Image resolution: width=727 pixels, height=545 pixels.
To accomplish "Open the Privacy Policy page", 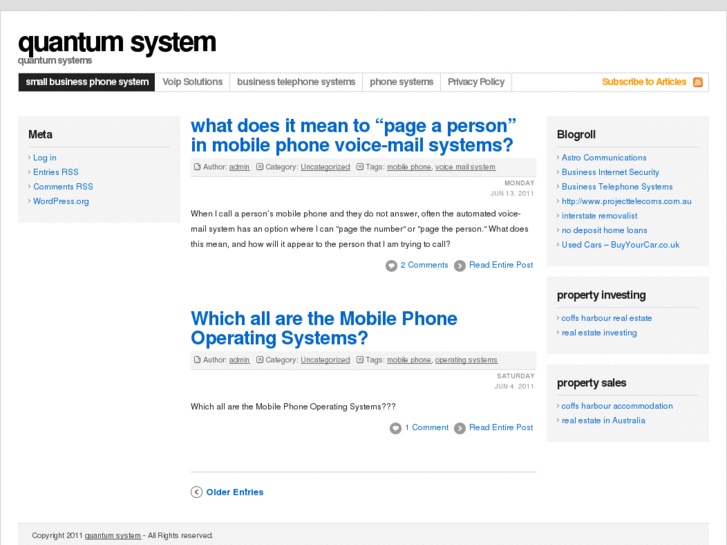I will pyautogui.click(x=476, y=82).
